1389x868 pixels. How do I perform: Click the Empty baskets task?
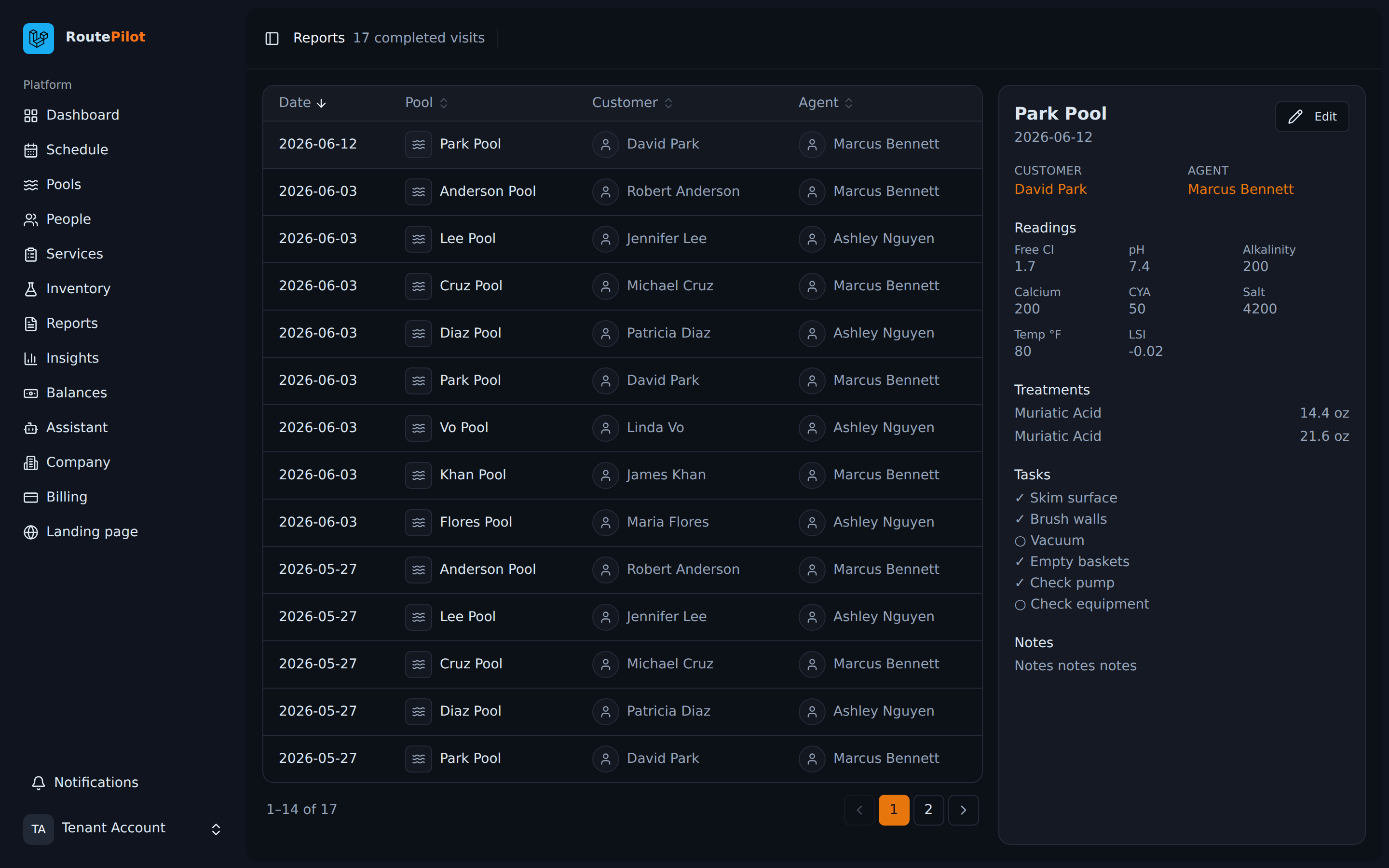1072,561
